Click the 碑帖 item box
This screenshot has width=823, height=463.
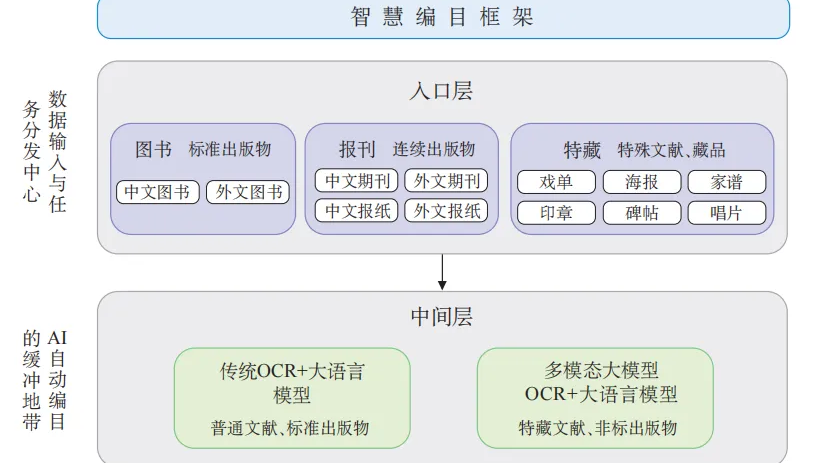click(641, 213)
